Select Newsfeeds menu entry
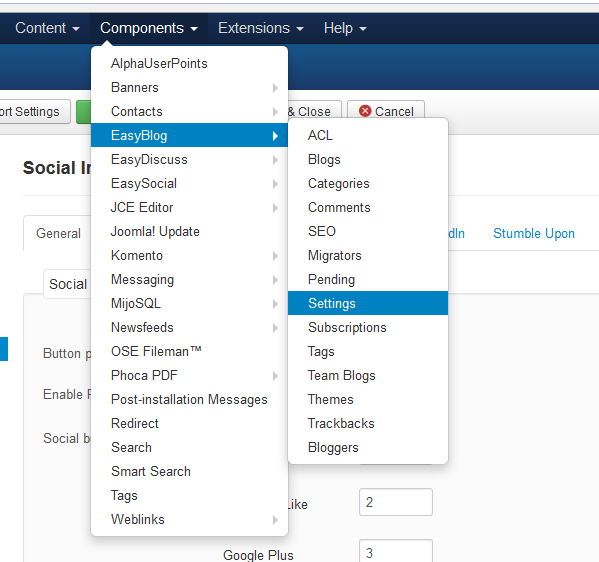The height and width of the screenshot is (562, 599). pyautogui.click(x=189, y=327)
